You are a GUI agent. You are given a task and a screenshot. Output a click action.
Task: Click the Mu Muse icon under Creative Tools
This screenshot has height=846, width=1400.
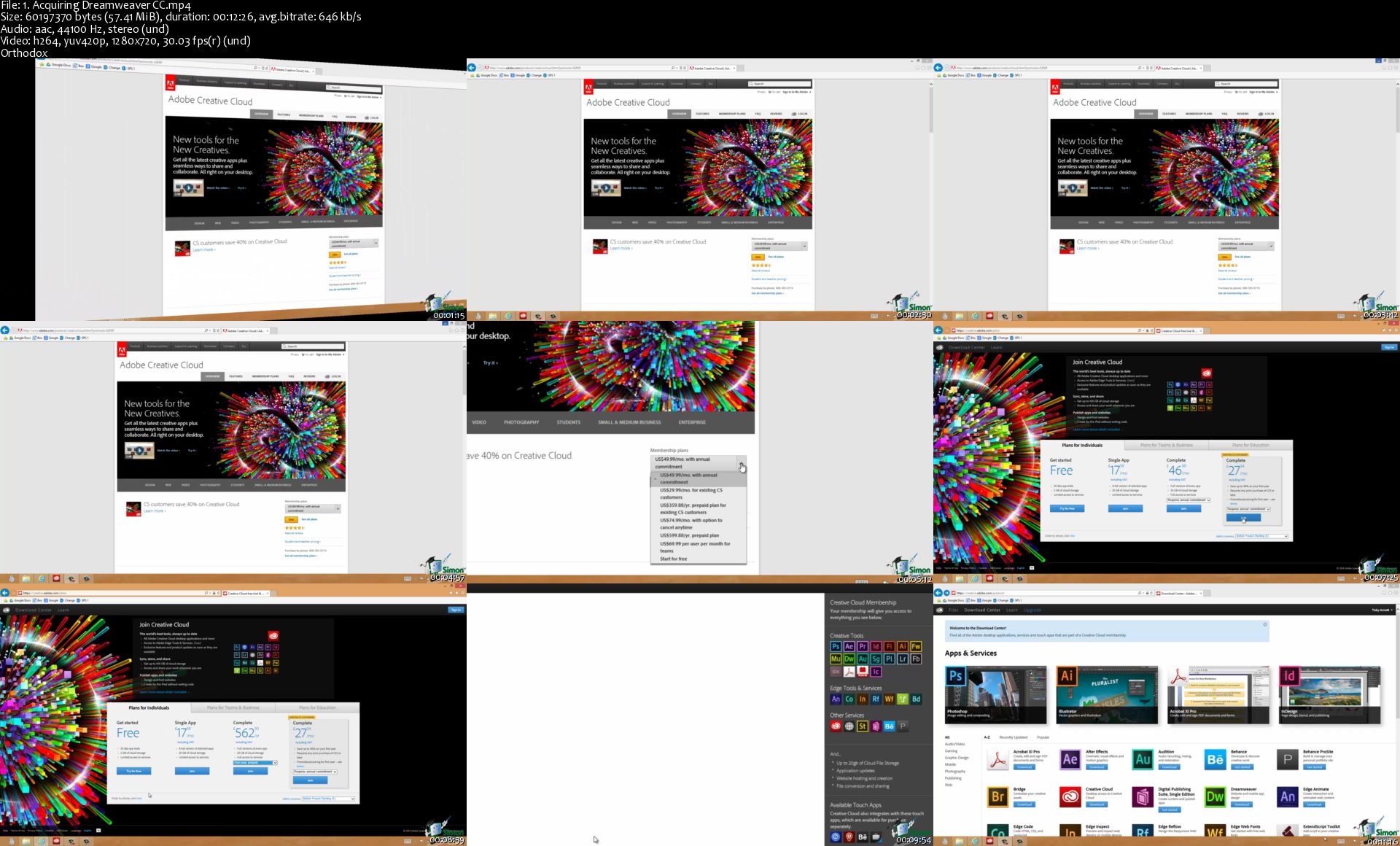pyautogui.click(x=836, y=659)
